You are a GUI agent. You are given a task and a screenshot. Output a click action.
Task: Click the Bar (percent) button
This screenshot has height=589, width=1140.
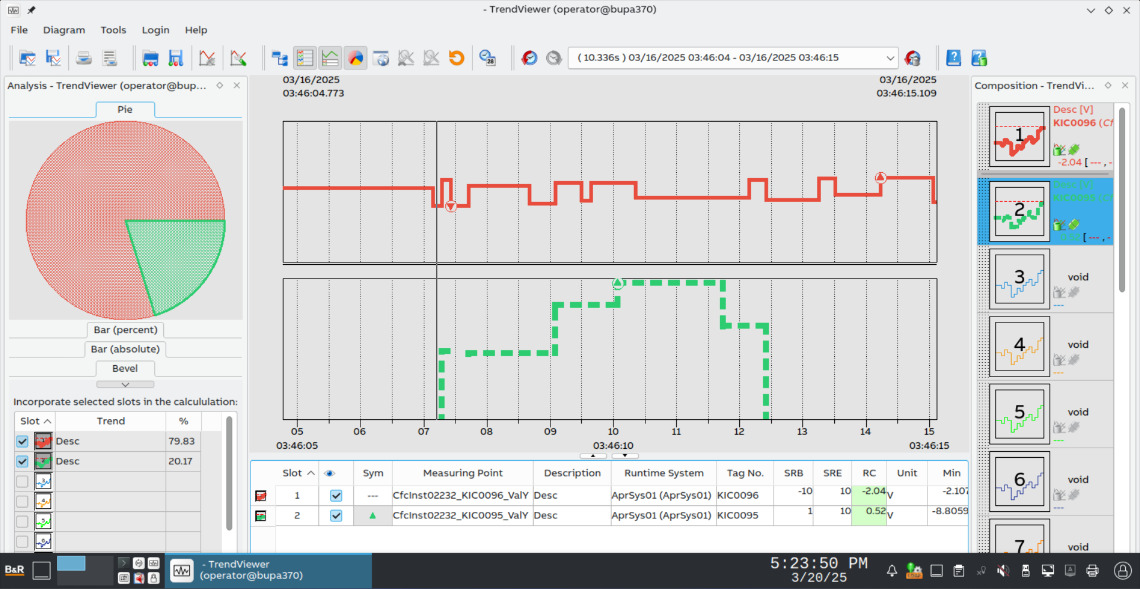(125, 329)
